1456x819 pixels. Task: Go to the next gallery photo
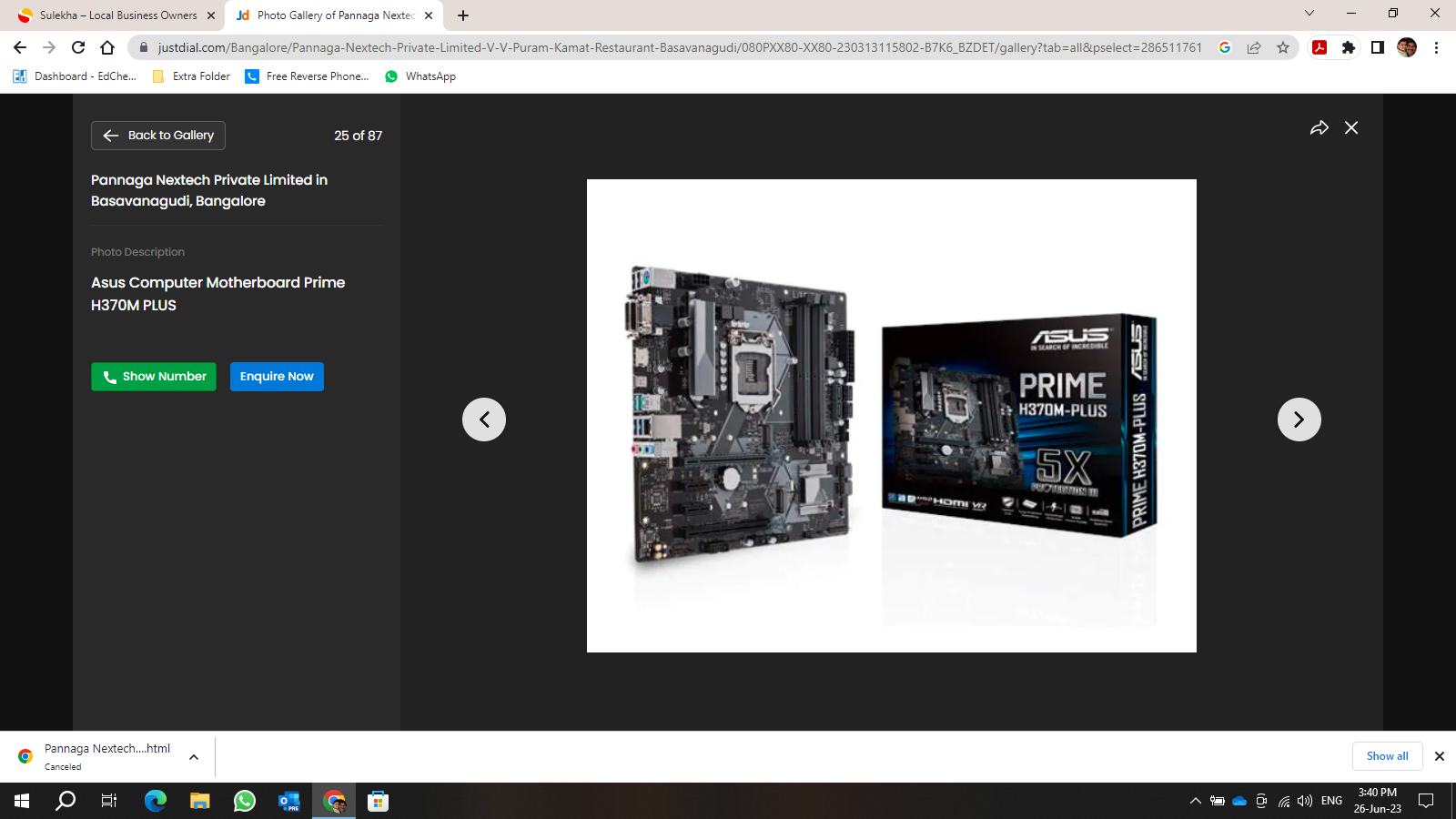[x=1299, y=420]
